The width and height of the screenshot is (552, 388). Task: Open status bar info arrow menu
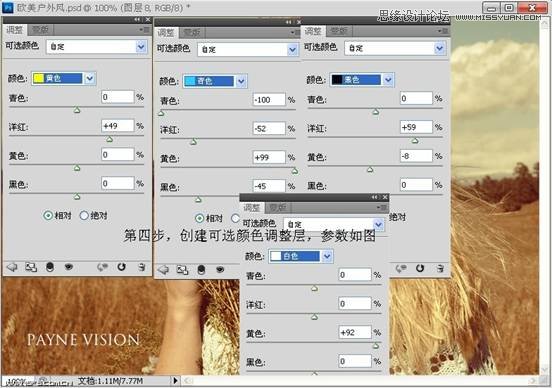tap(175, 381)
